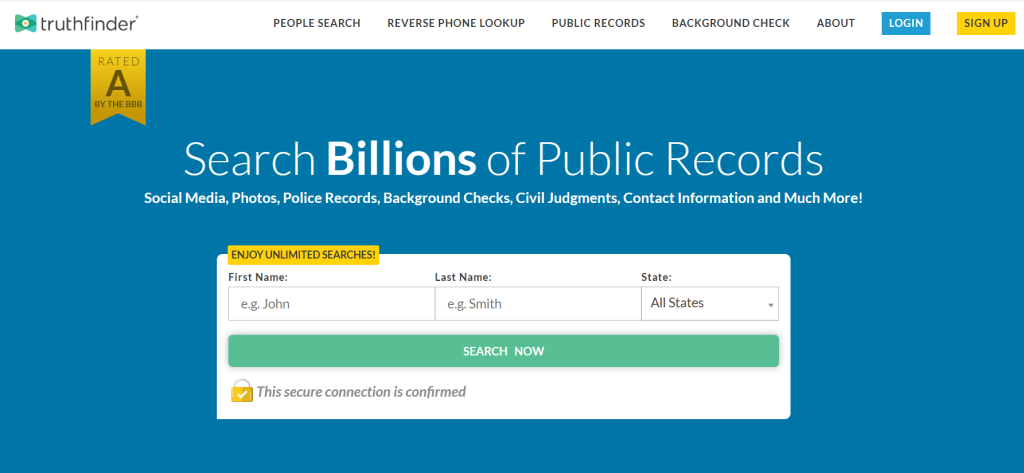The width and height of the screenshot is (1024, 473).
Task: Go to Reverse Phone Lookup page
Action: point(455,23)
